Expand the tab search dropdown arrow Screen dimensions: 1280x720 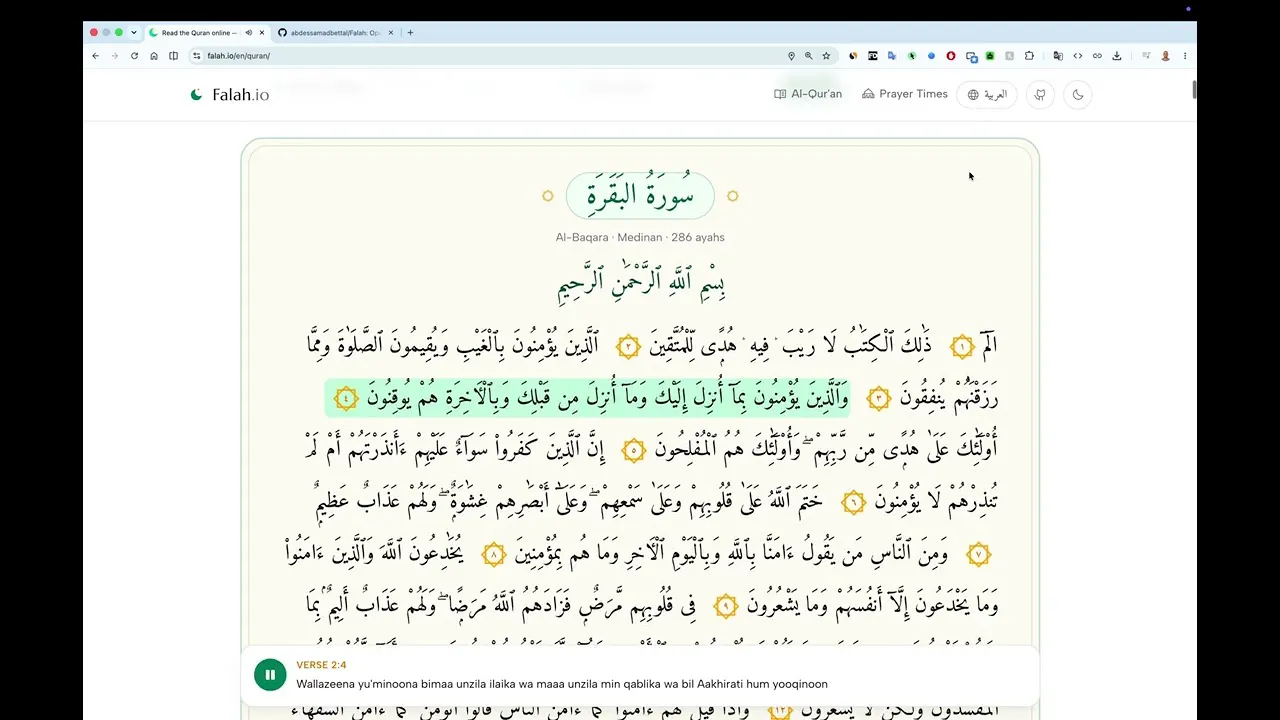tap(133, 32)
